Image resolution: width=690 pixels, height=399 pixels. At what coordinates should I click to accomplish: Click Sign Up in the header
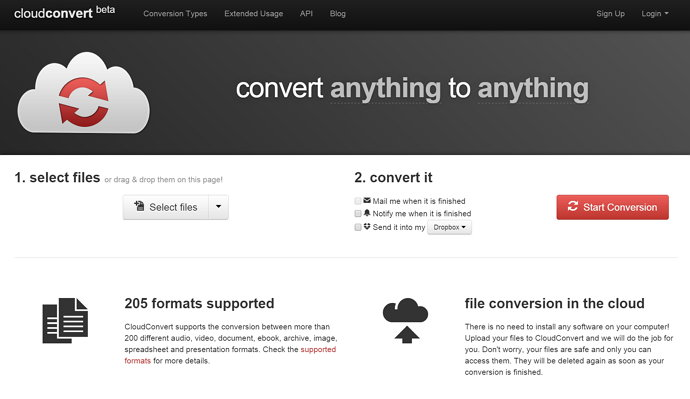pos(610,14)
